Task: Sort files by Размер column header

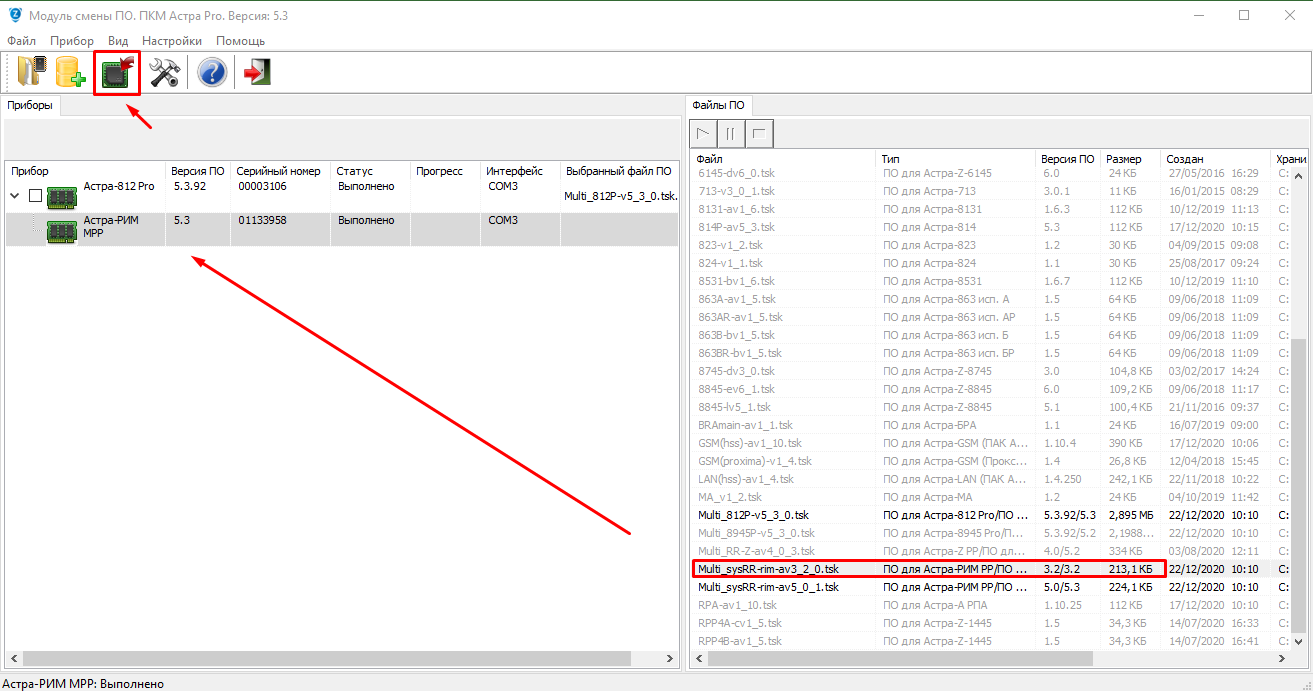Action: (x=1130, y=159)
